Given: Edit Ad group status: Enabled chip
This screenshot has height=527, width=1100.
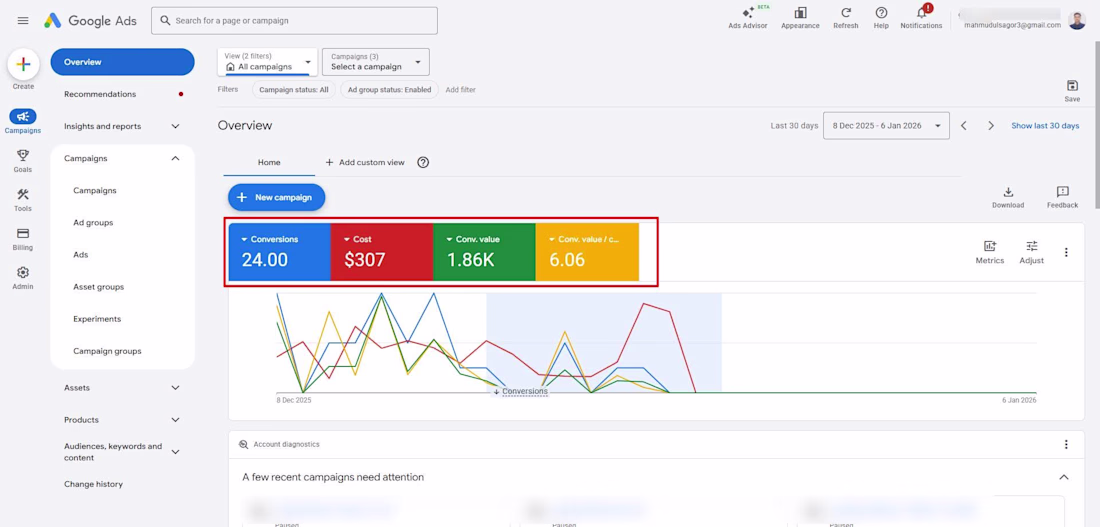Looking at the screenshot, I should (x=389, y=90).
